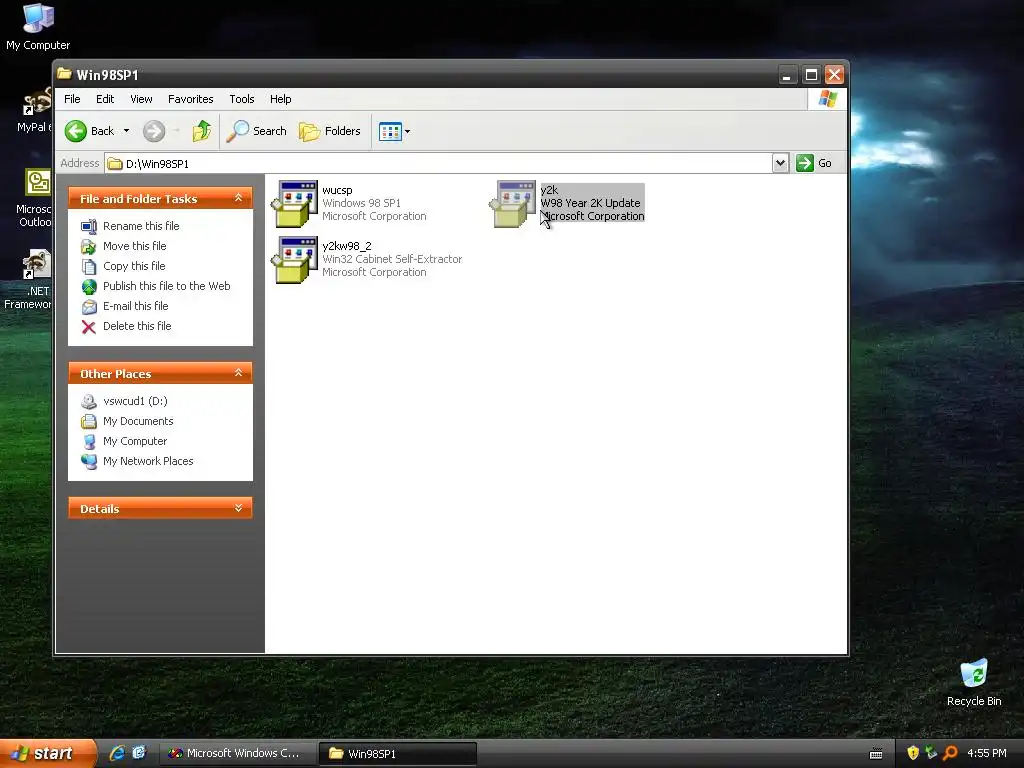Screen dimensions: 1024x768
Task: Click the Address bar field D:\Win98SP1
Action: point(438,163)
